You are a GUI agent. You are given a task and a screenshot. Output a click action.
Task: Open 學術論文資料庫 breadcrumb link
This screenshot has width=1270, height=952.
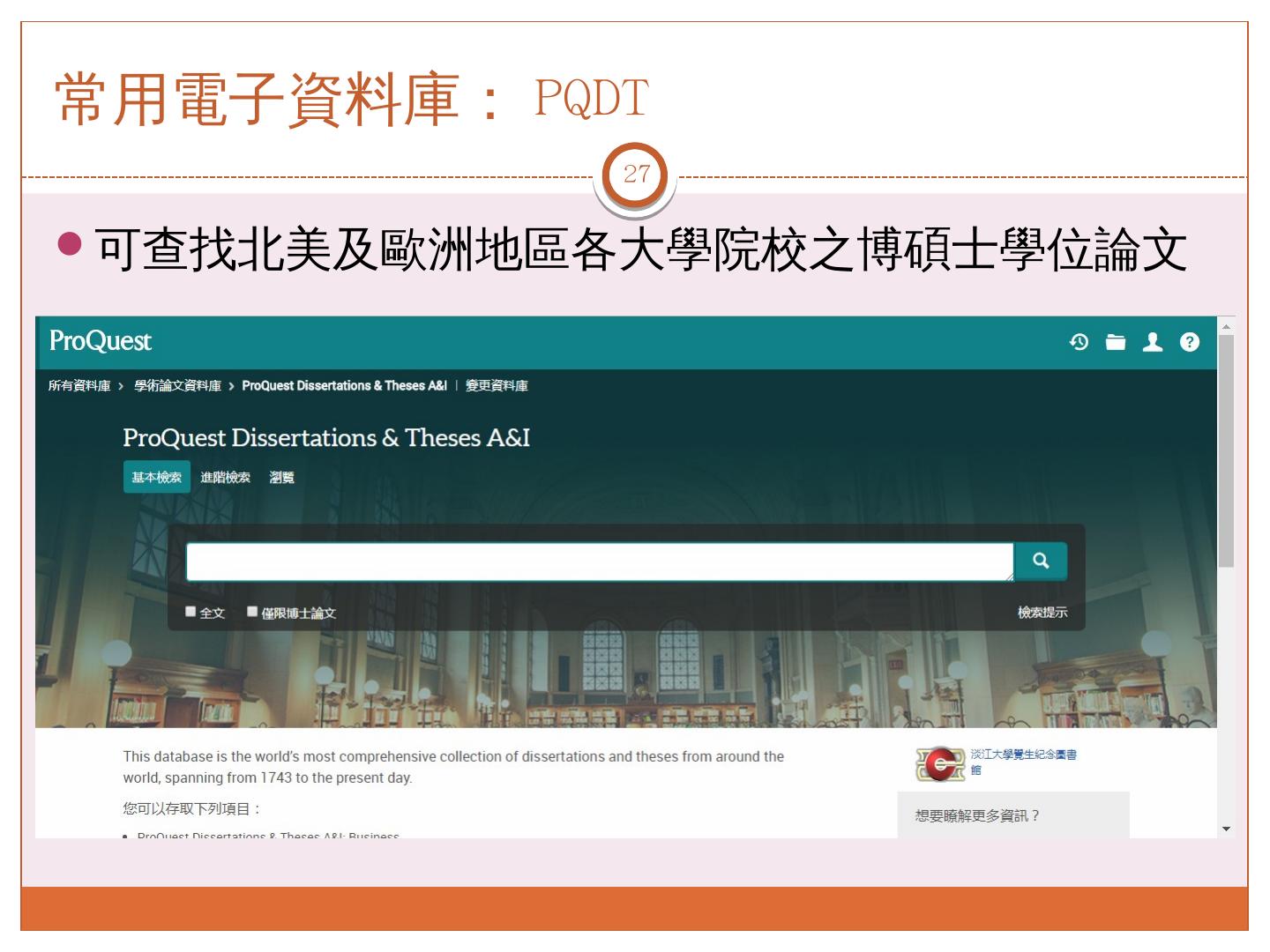coord(177,385)
